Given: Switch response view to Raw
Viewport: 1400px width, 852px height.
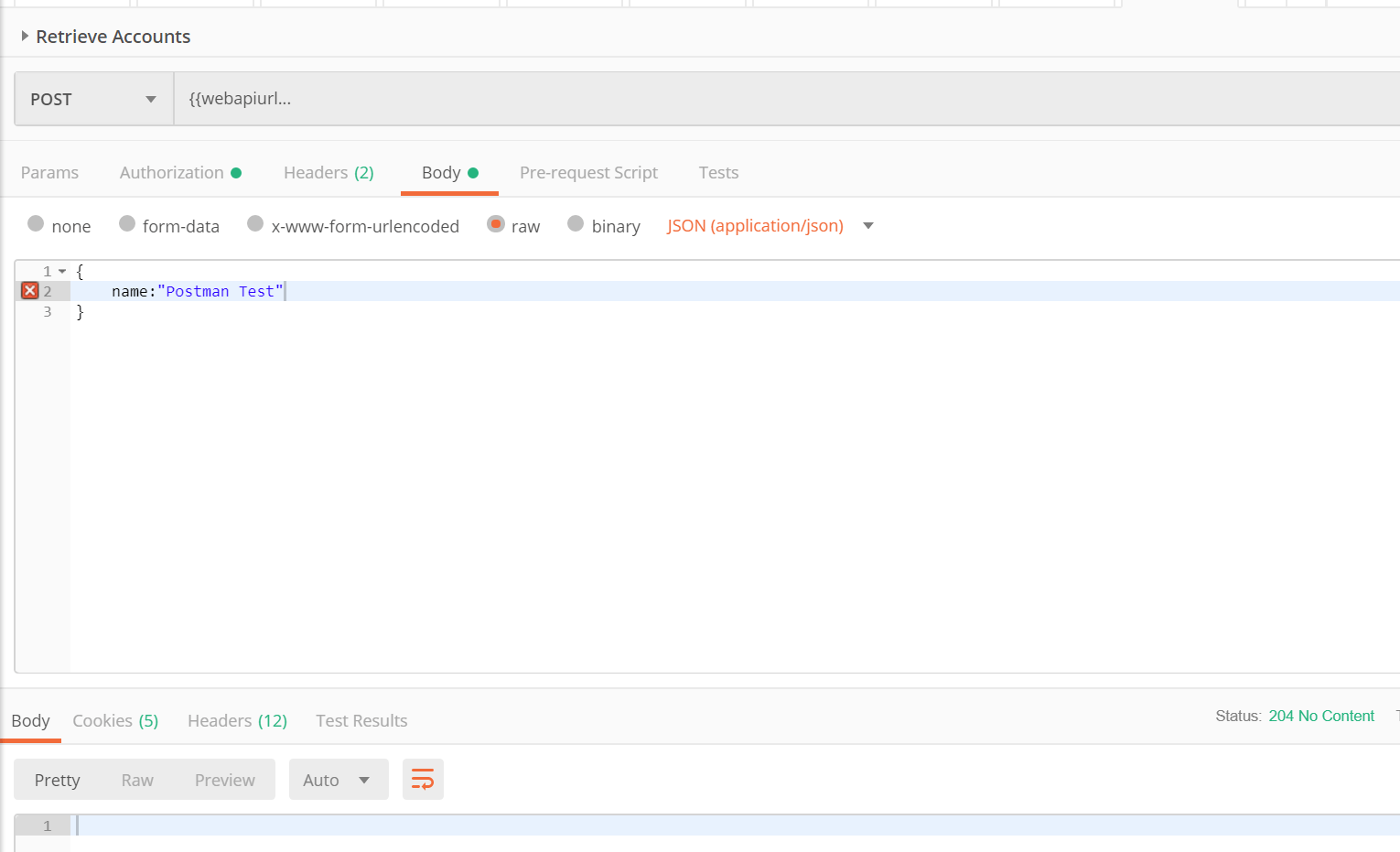Looking at the screenshot, I should click(x=137, y=780).
